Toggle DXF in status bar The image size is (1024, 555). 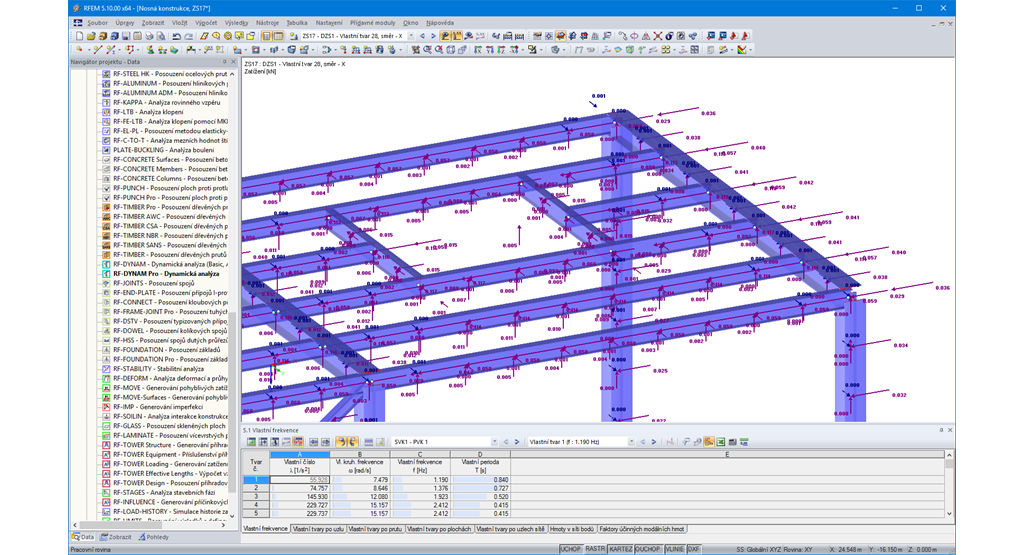(694, 549)
